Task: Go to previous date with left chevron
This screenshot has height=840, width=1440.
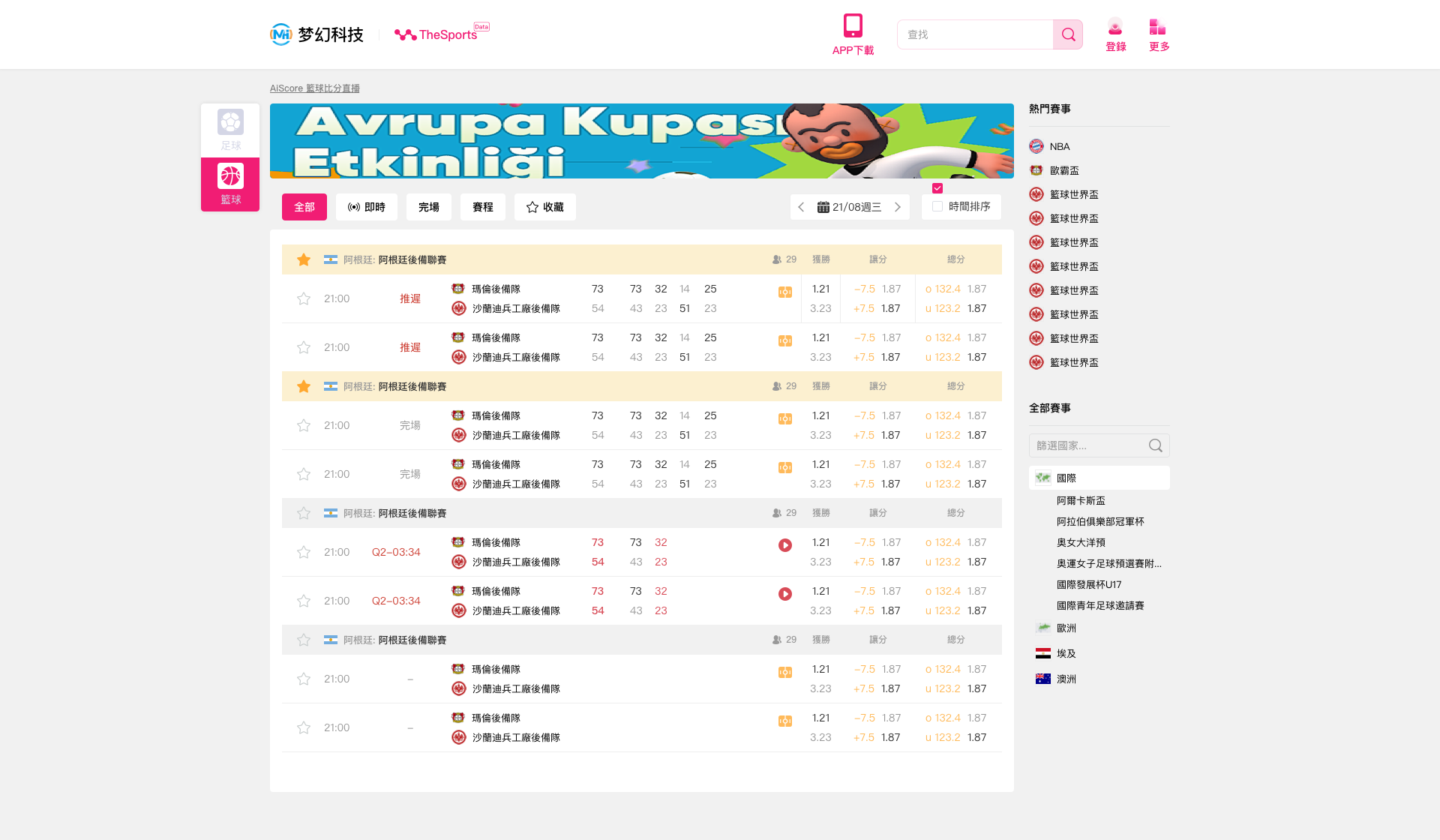Action: pos(801,207)
